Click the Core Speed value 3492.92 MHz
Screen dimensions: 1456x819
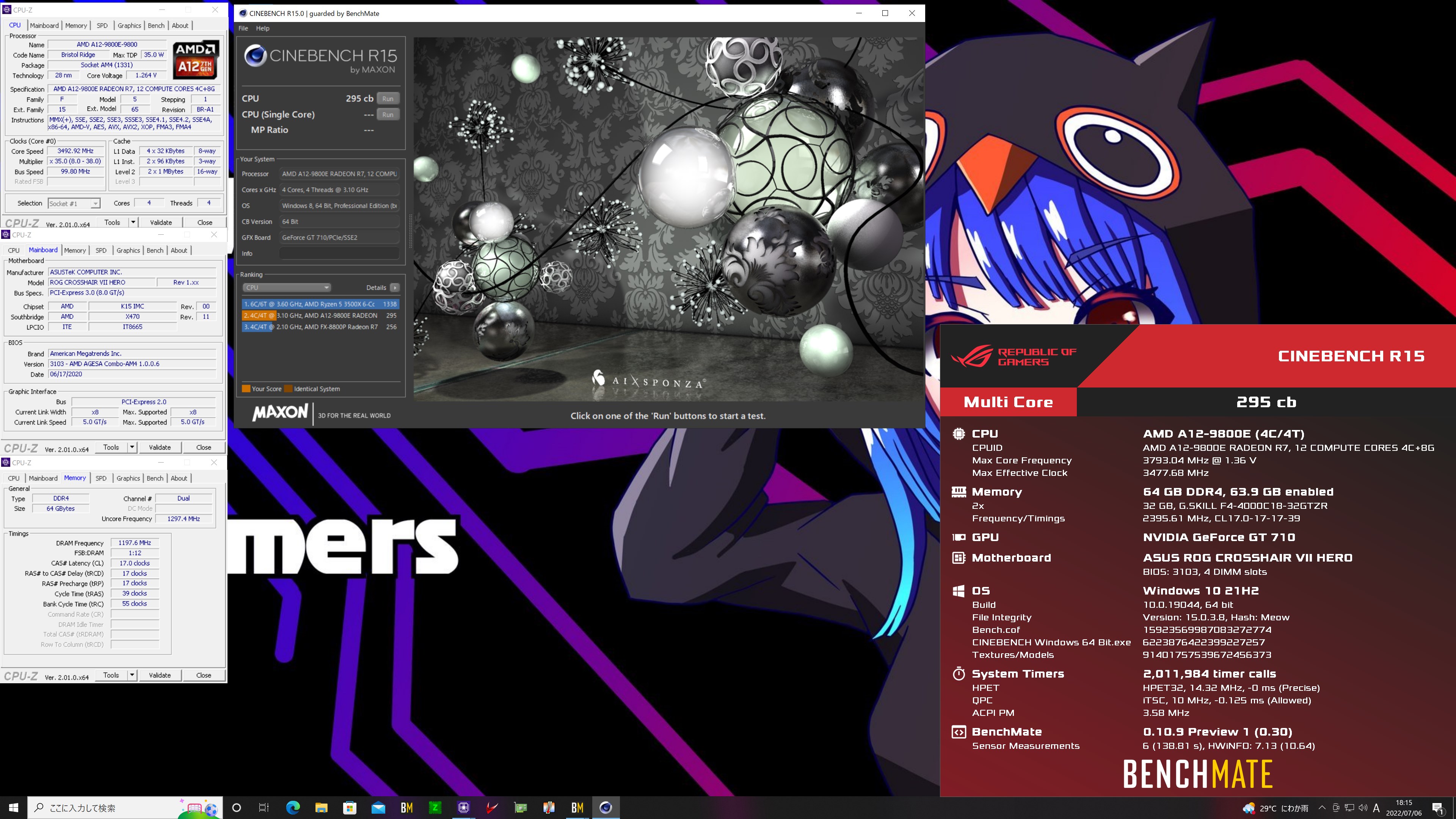[76, 151]
